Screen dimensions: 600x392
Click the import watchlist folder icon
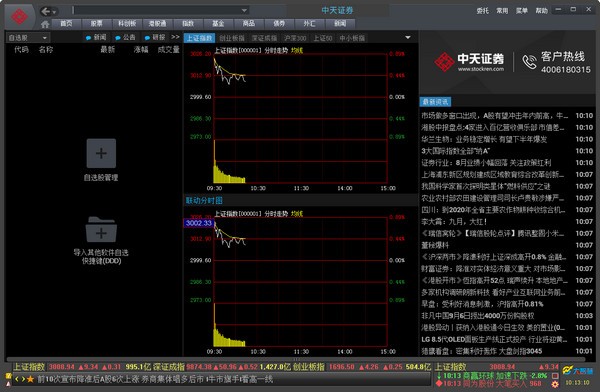click(x=101, y=230)
